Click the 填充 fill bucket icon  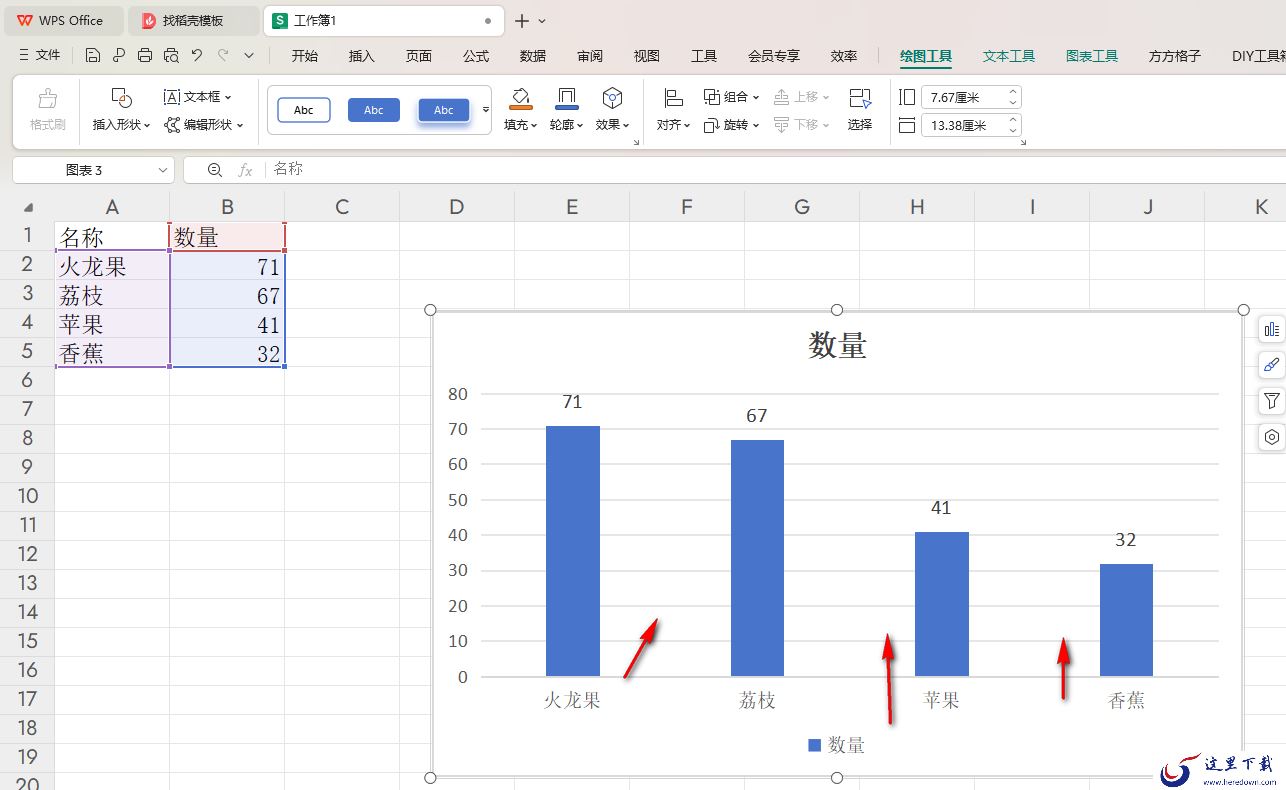tap(520, 98)
